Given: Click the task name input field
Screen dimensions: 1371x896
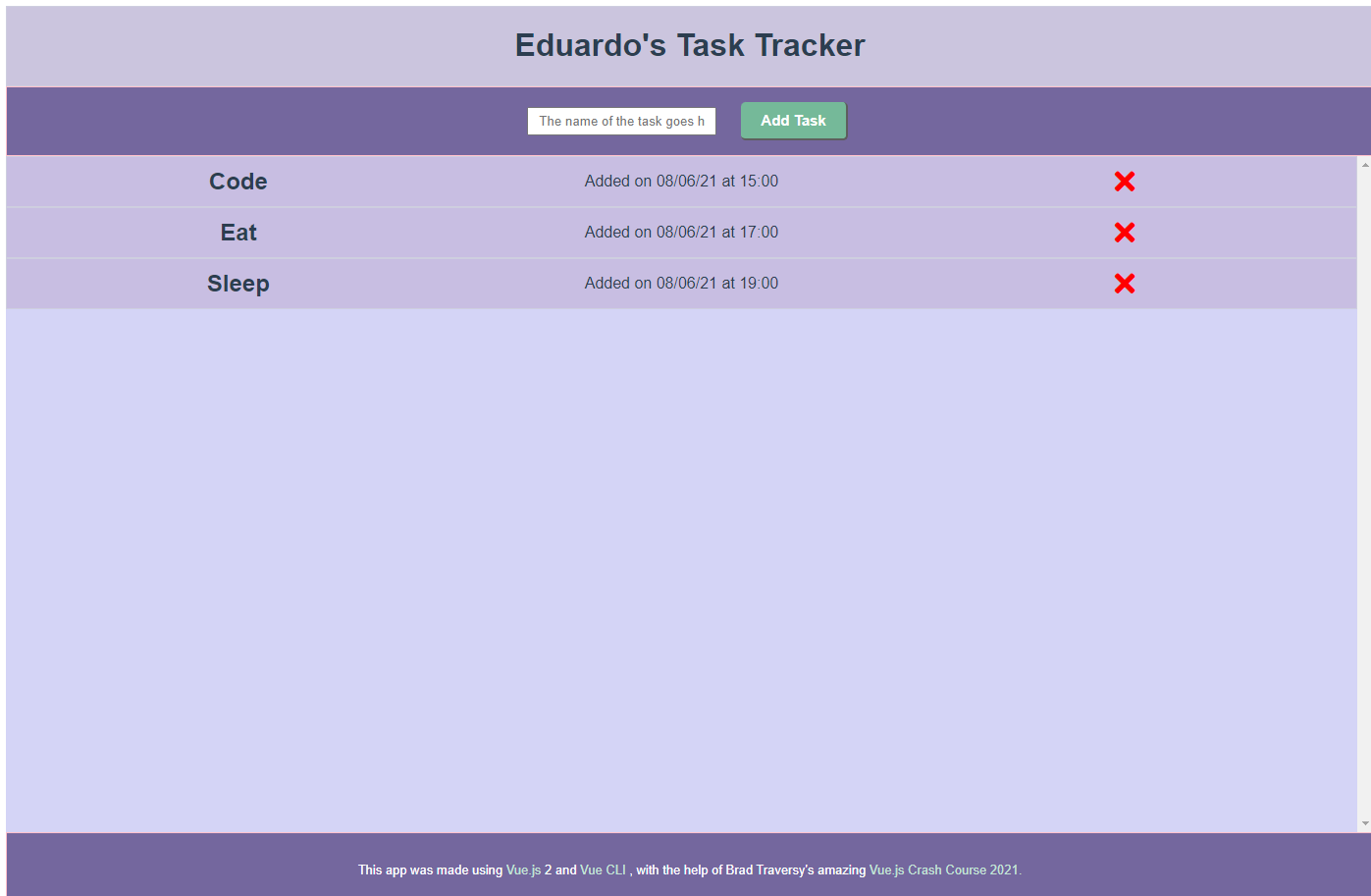Looking at the screenshot, I should click(x=621, y=121).
